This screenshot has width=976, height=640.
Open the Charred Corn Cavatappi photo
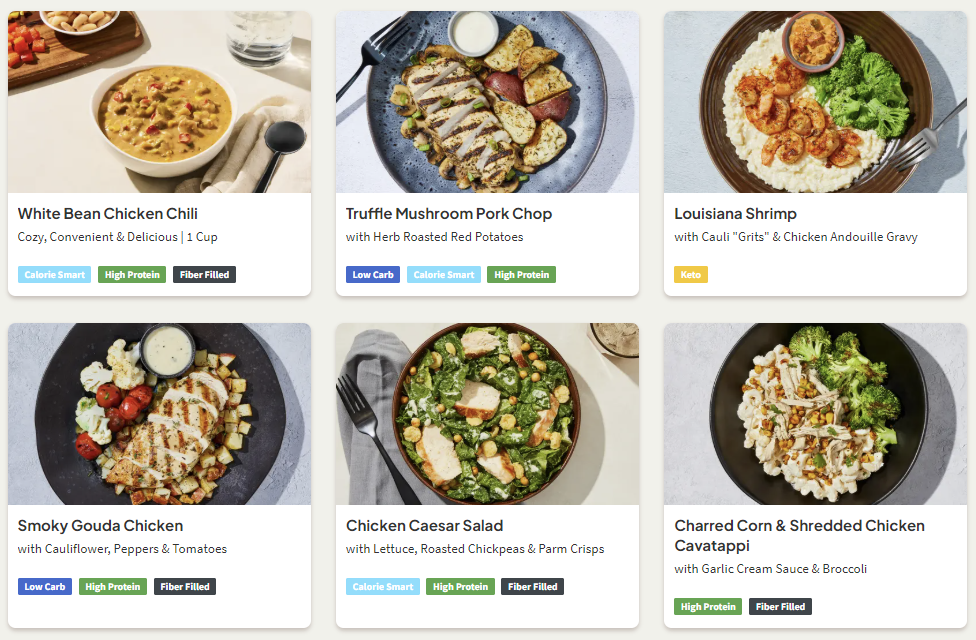(x=815, y=413)
